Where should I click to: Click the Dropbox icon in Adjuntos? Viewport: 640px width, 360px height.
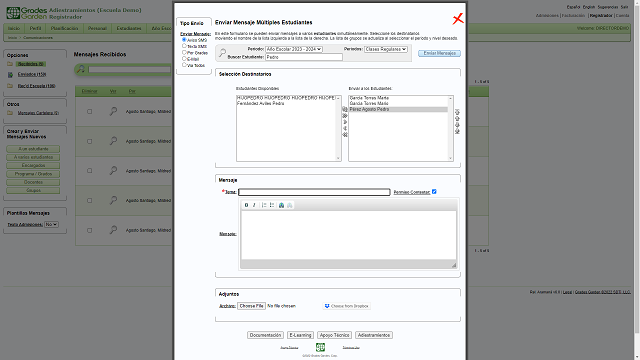[x=327, y=306]
